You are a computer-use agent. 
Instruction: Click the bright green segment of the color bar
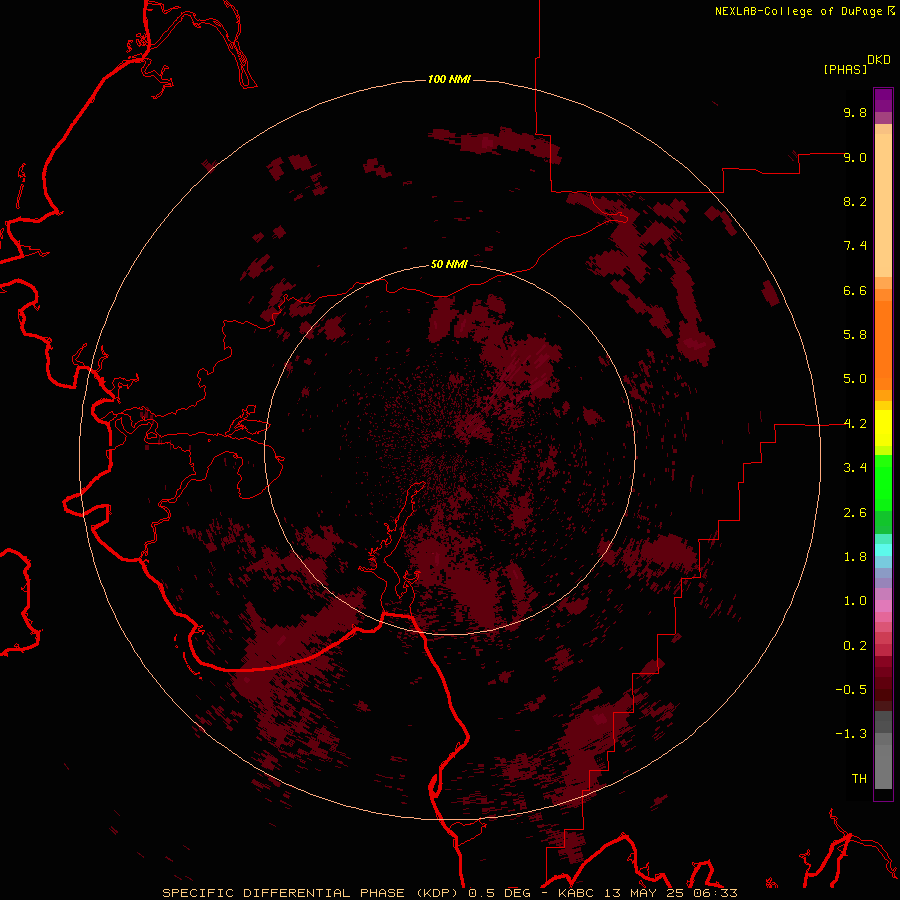pos(883,482)
